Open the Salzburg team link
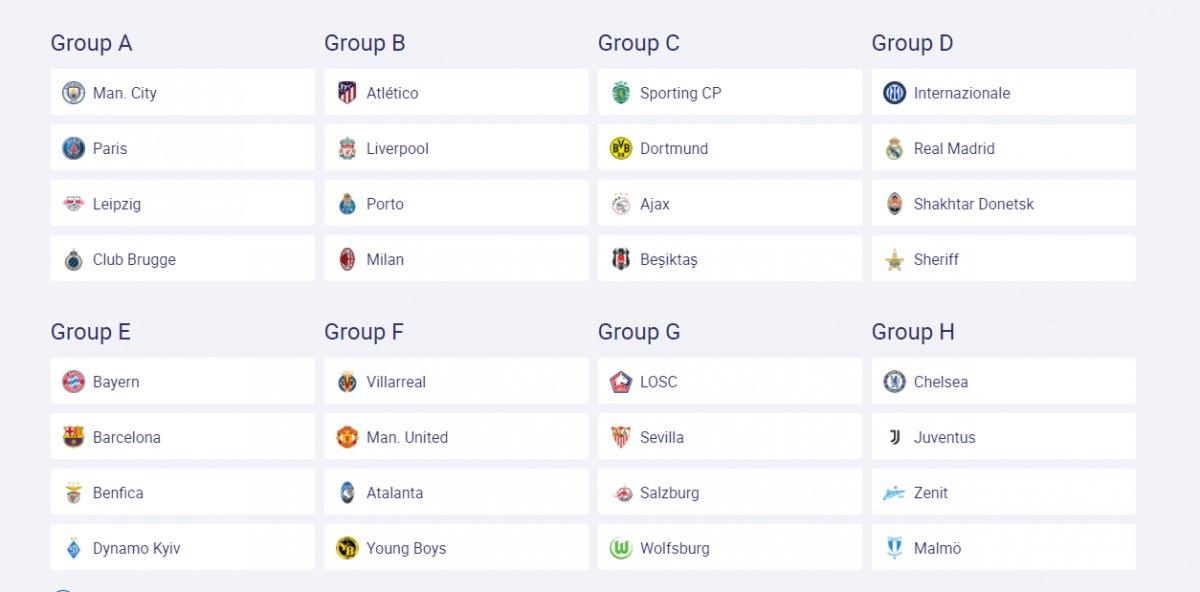This screenshot has height=592, width=1200. coord(669,493)
